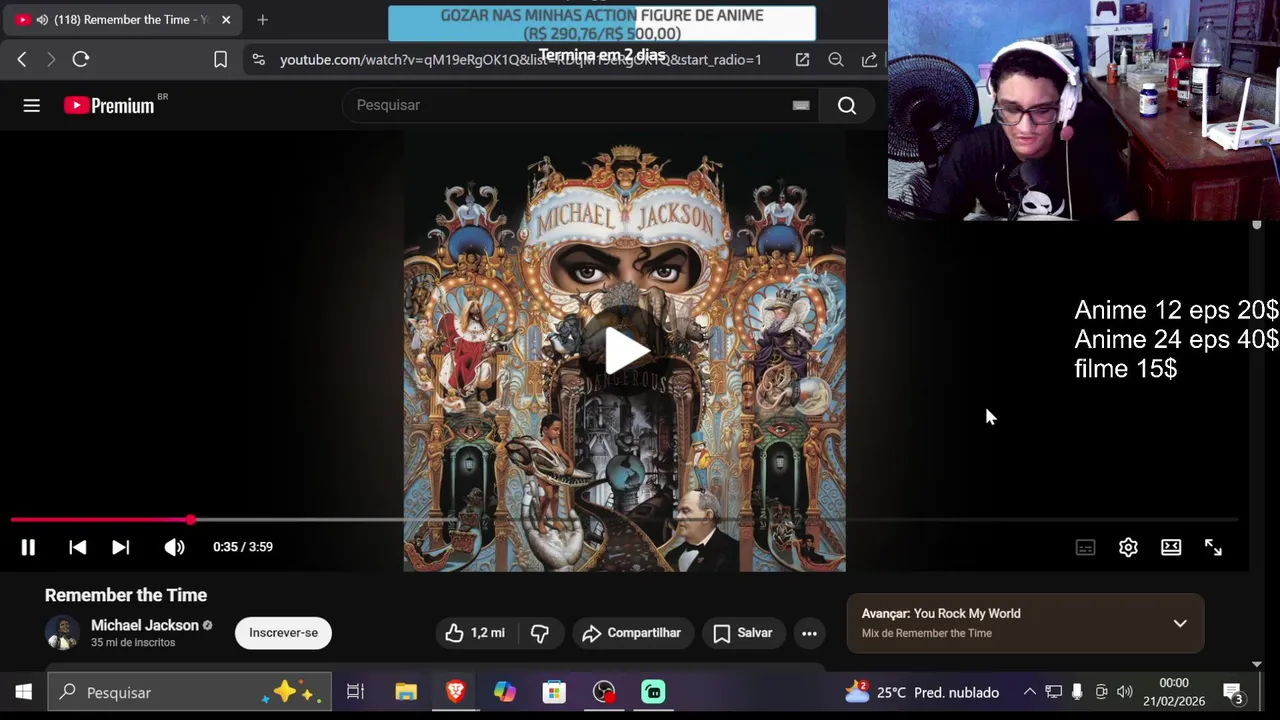
Task: Open the system volume tray icon
Action: point(1125,692)
